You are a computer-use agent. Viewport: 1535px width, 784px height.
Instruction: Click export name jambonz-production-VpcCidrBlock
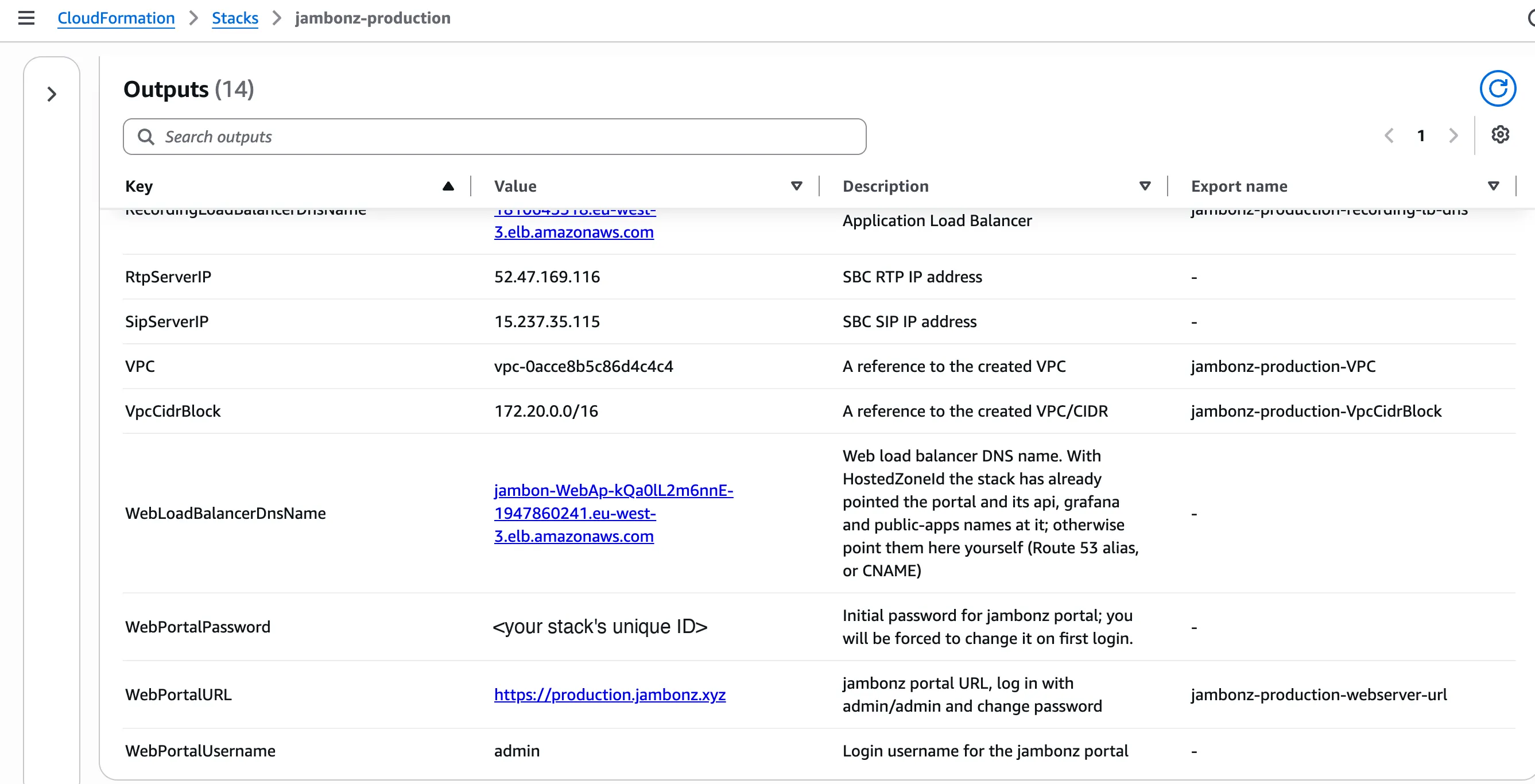click(x=1316, y=411)
